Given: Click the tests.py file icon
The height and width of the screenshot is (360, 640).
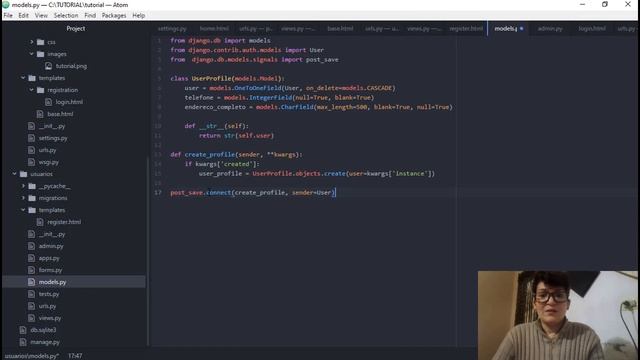Looking at the screenshot, I should point(31,294).
